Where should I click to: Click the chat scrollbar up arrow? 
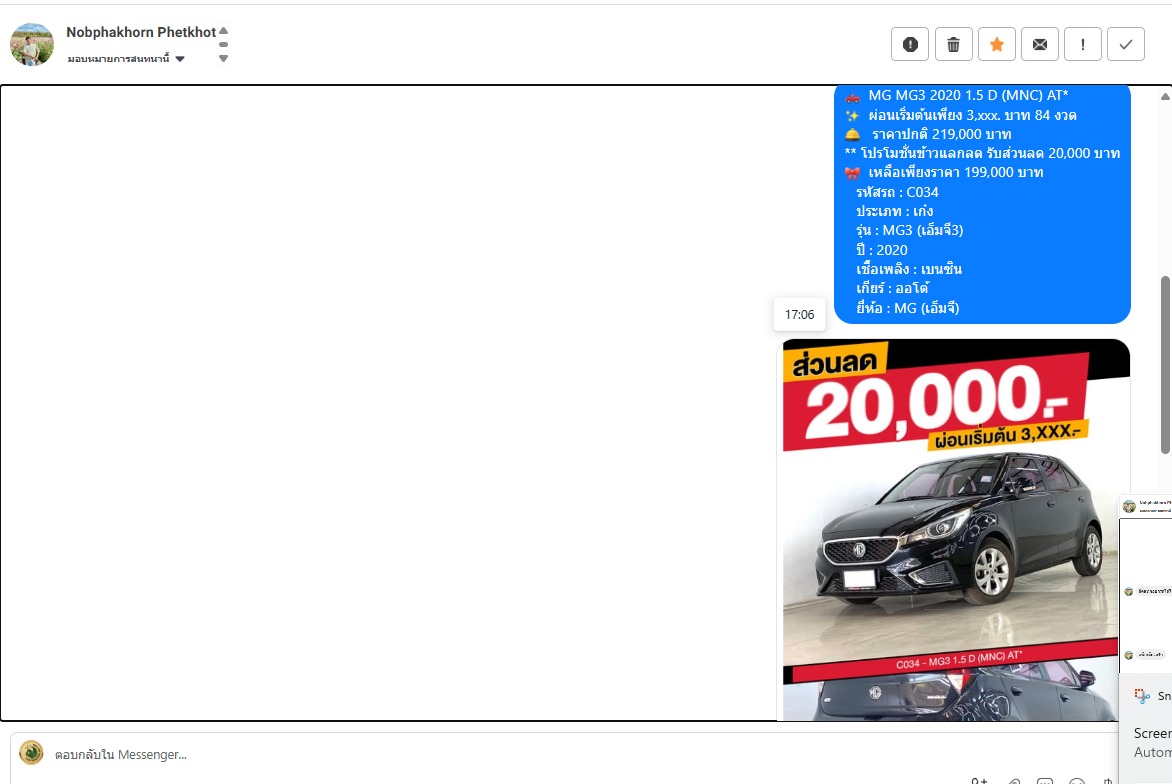[x=1165, y=96]
